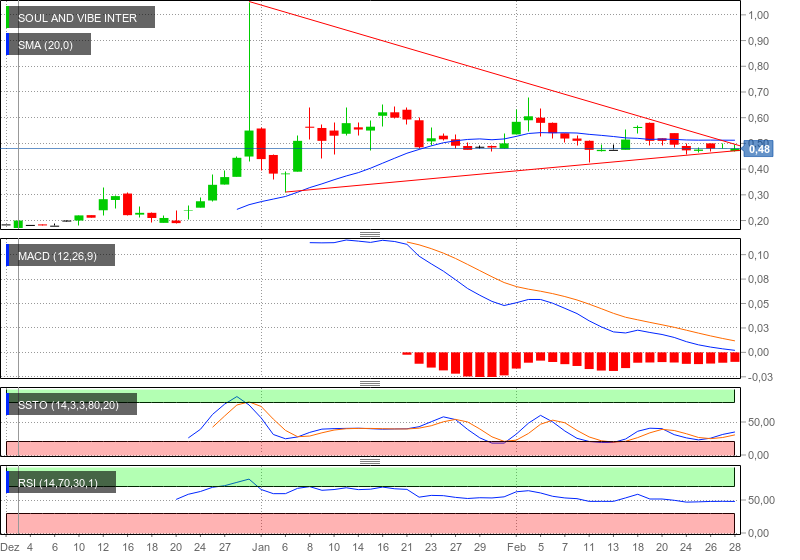
Task: Click the divider handle above the SSTO panel
Action: click(370, 383)
